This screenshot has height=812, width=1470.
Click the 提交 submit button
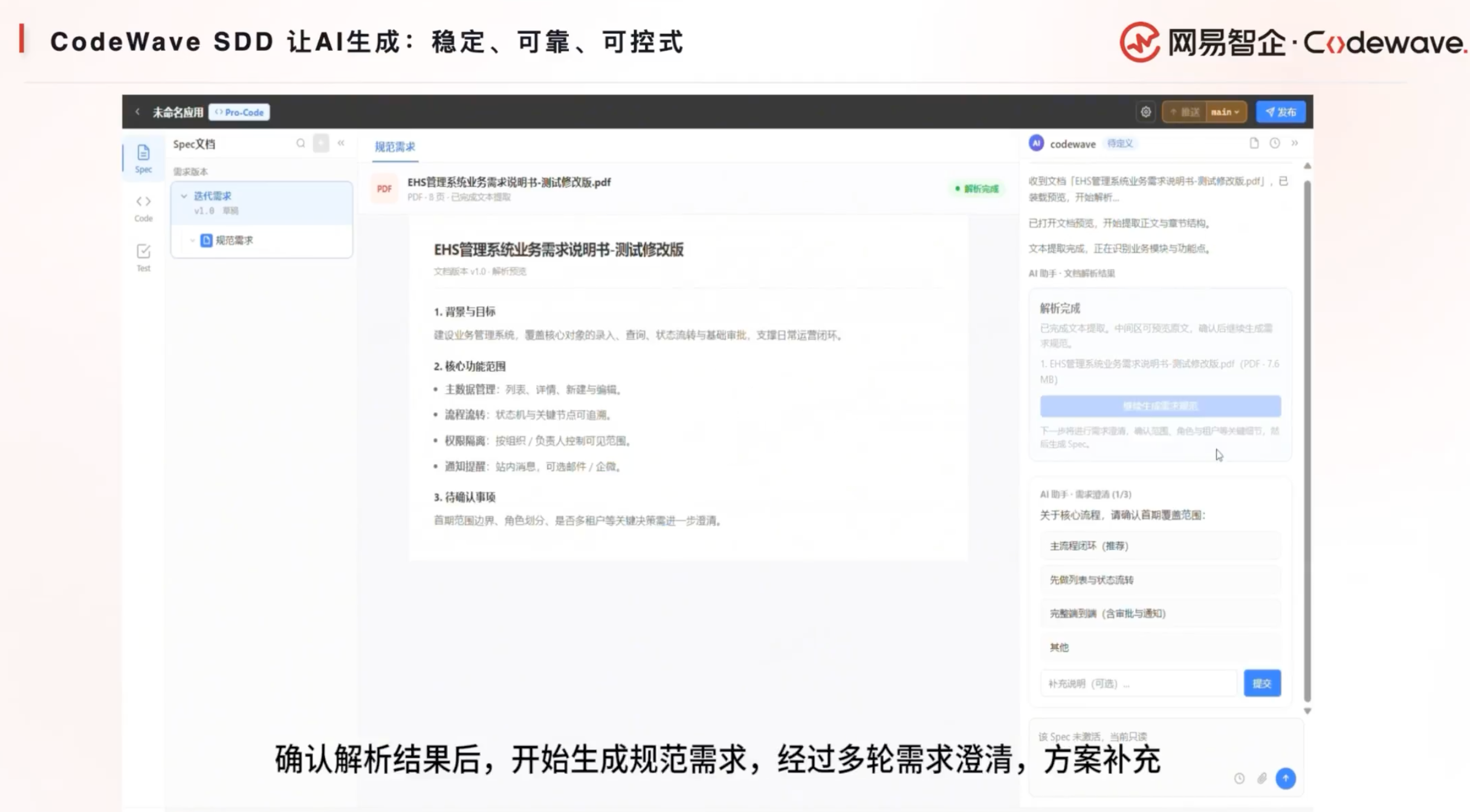pos(1262,683)
